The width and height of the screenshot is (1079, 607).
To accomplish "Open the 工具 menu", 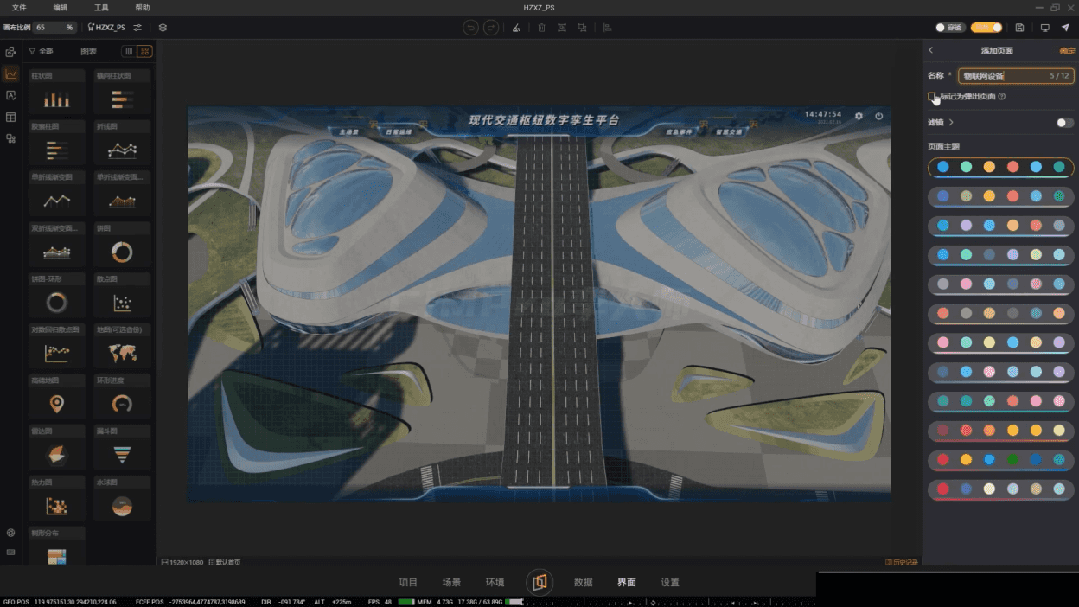I will click(x=101, y=7).
